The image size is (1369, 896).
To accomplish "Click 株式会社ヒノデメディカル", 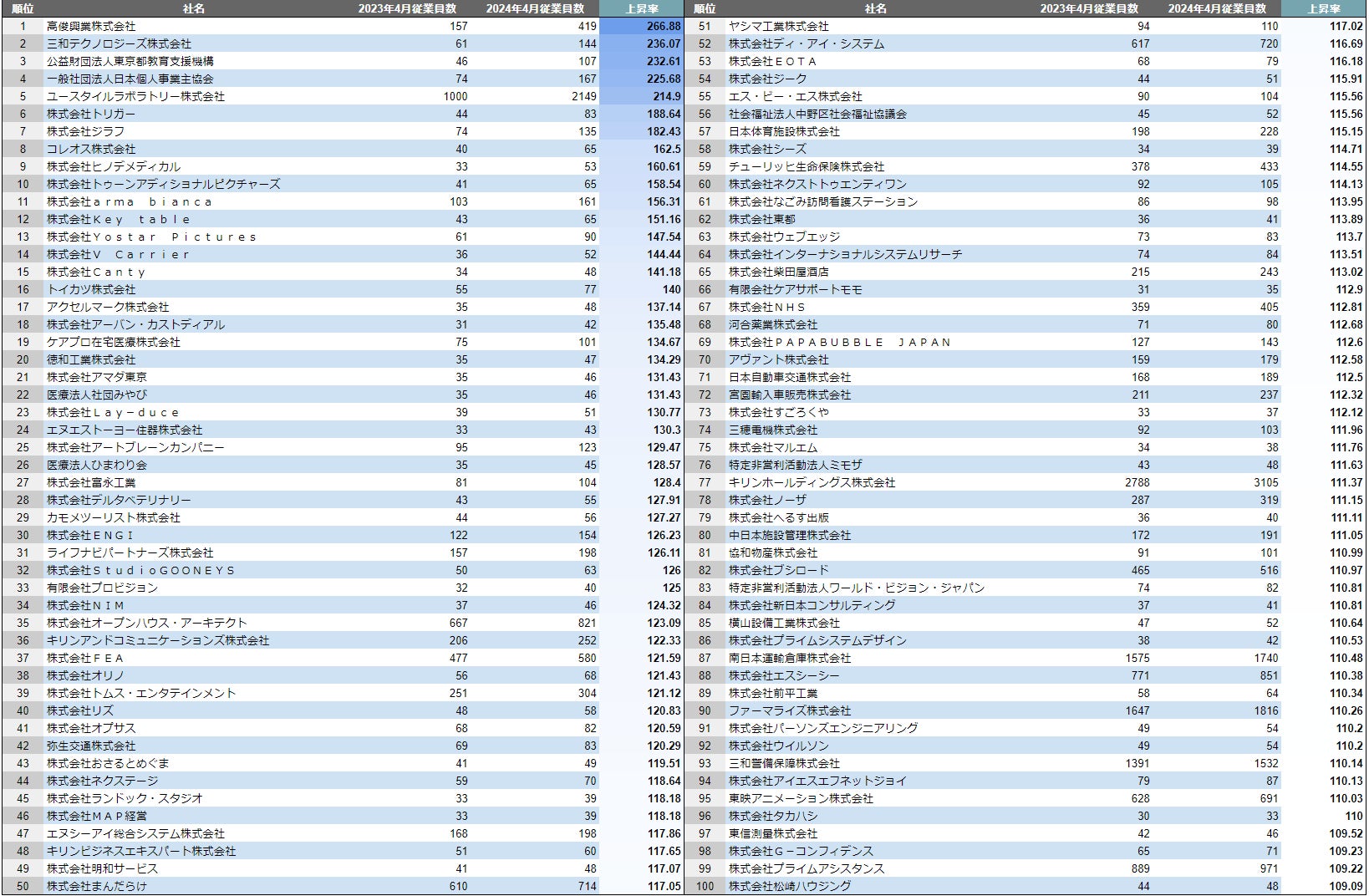I will coord(114,166).
